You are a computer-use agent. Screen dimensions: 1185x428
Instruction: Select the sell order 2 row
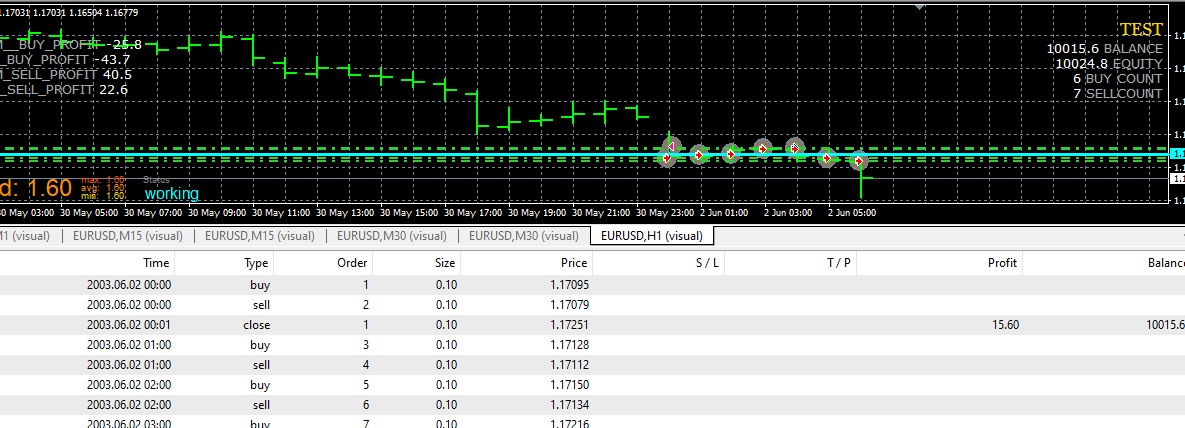click(x=592, y=305)
